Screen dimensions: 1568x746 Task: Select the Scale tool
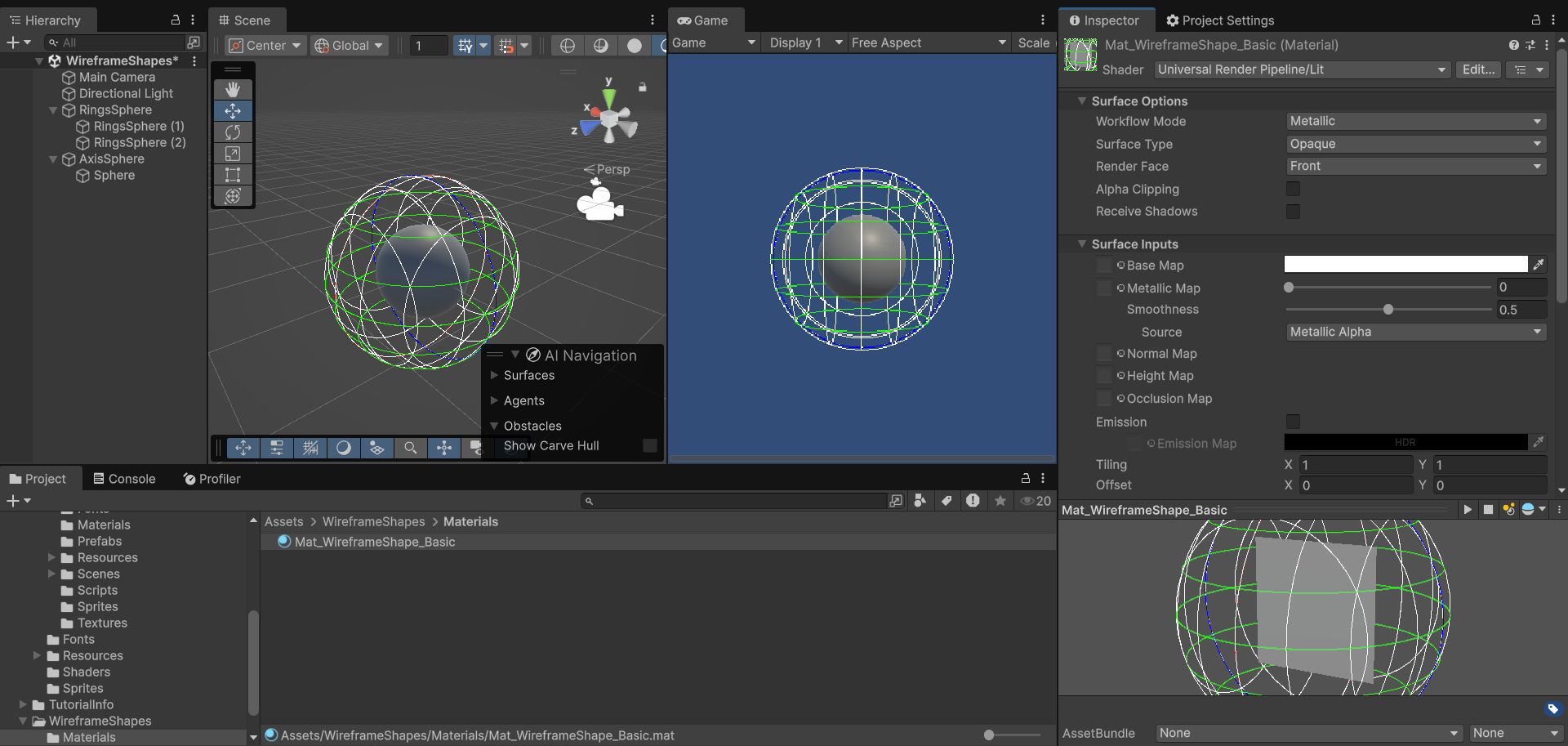click(x=233, y=154)
